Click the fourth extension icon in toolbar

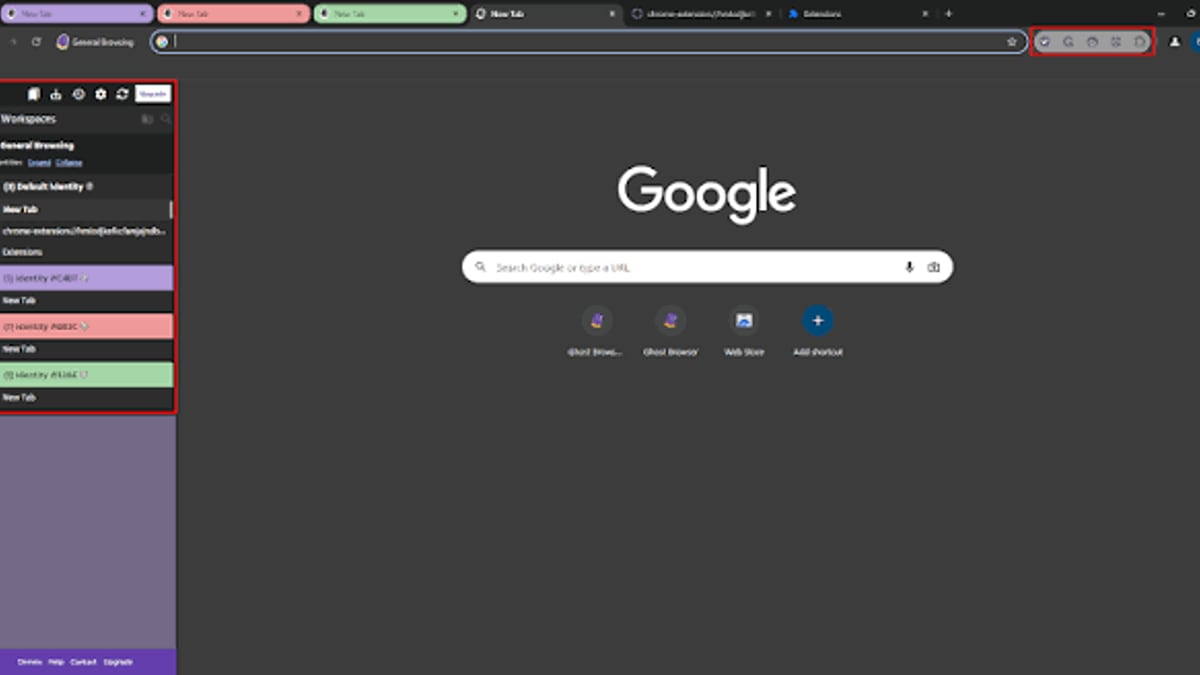click(1116, 42)
